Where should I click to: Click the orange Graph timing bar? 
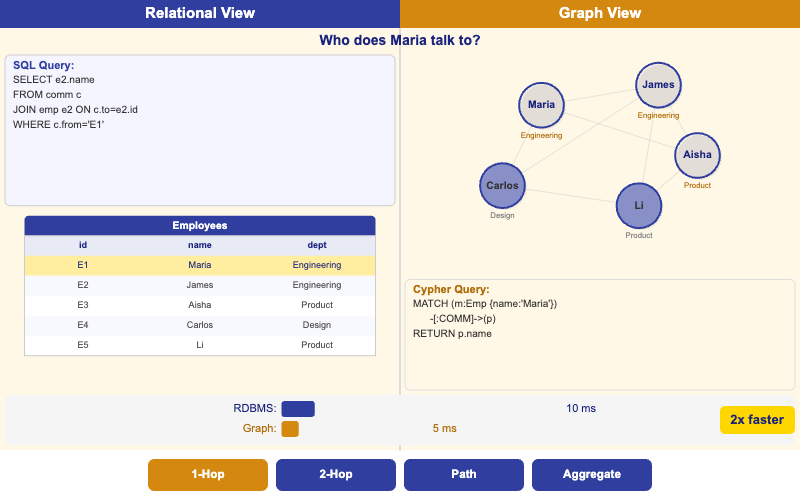(290, 429)
